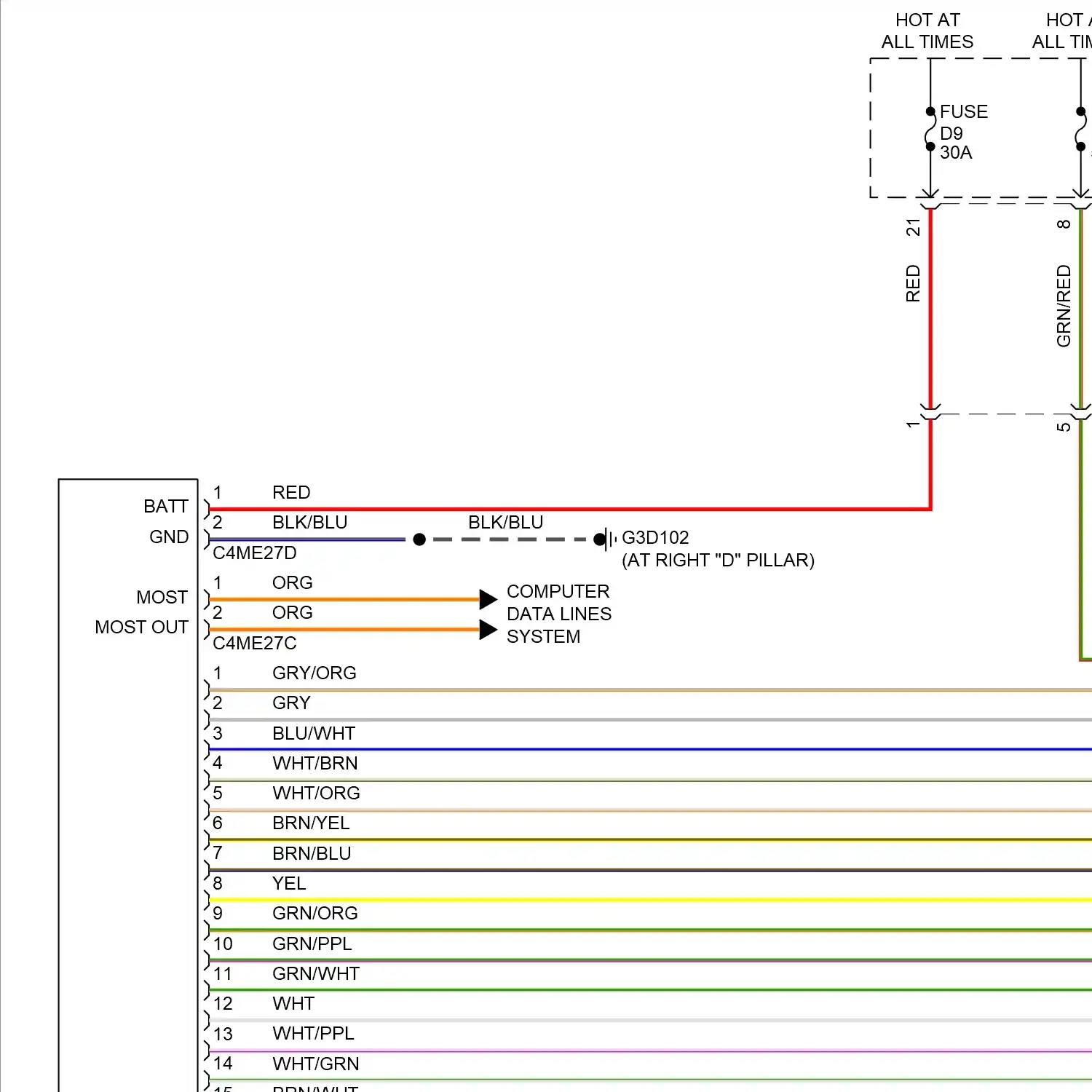Click the splice dot on the BLK/BLU wire
The height and width of the screenshot is (1092, 1092).
[419, 539]
